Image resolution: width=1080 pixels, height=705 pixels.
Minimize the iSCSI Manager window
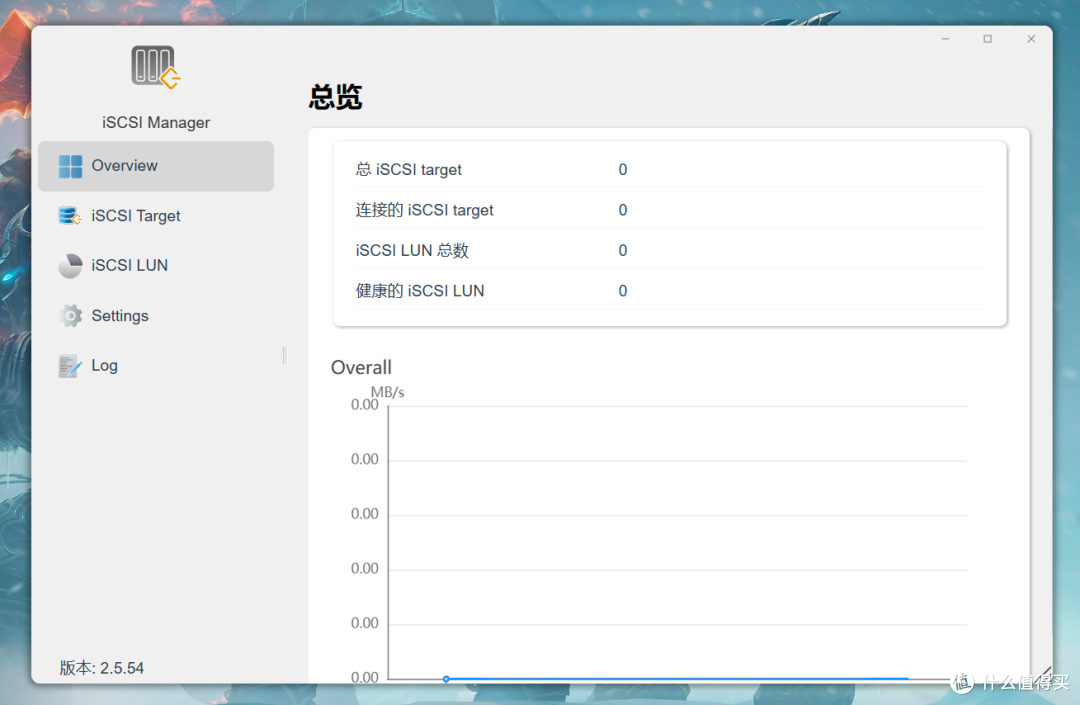[946, 39]
